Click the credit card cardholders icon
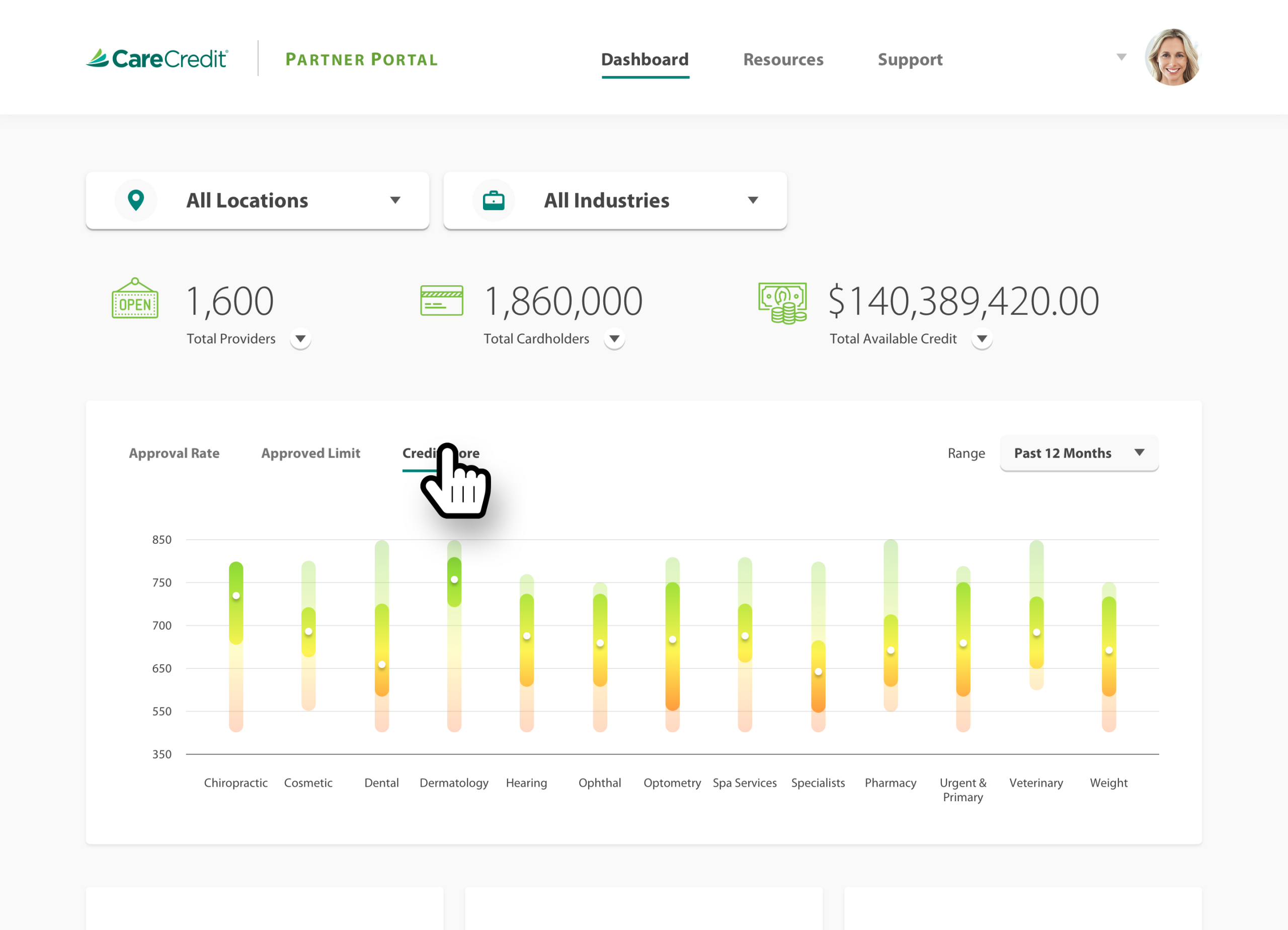The width and height of the screenshot is (1288, 930). coord(441,300)
